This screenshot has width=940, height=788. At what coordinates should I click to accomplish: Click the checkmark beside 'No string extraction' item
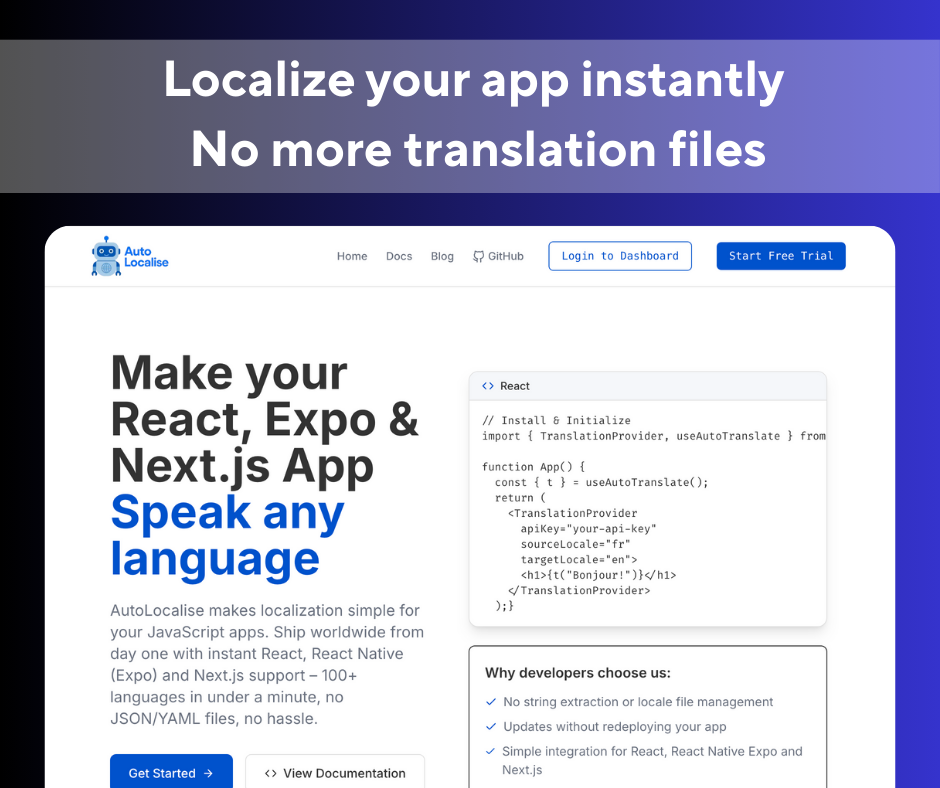(490, 701)
